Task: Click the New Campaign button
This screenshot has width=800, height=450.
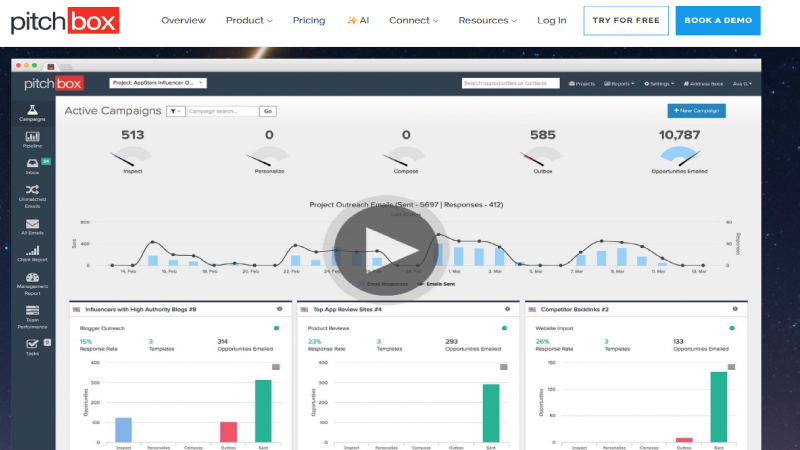Action: tap(696, 111)
